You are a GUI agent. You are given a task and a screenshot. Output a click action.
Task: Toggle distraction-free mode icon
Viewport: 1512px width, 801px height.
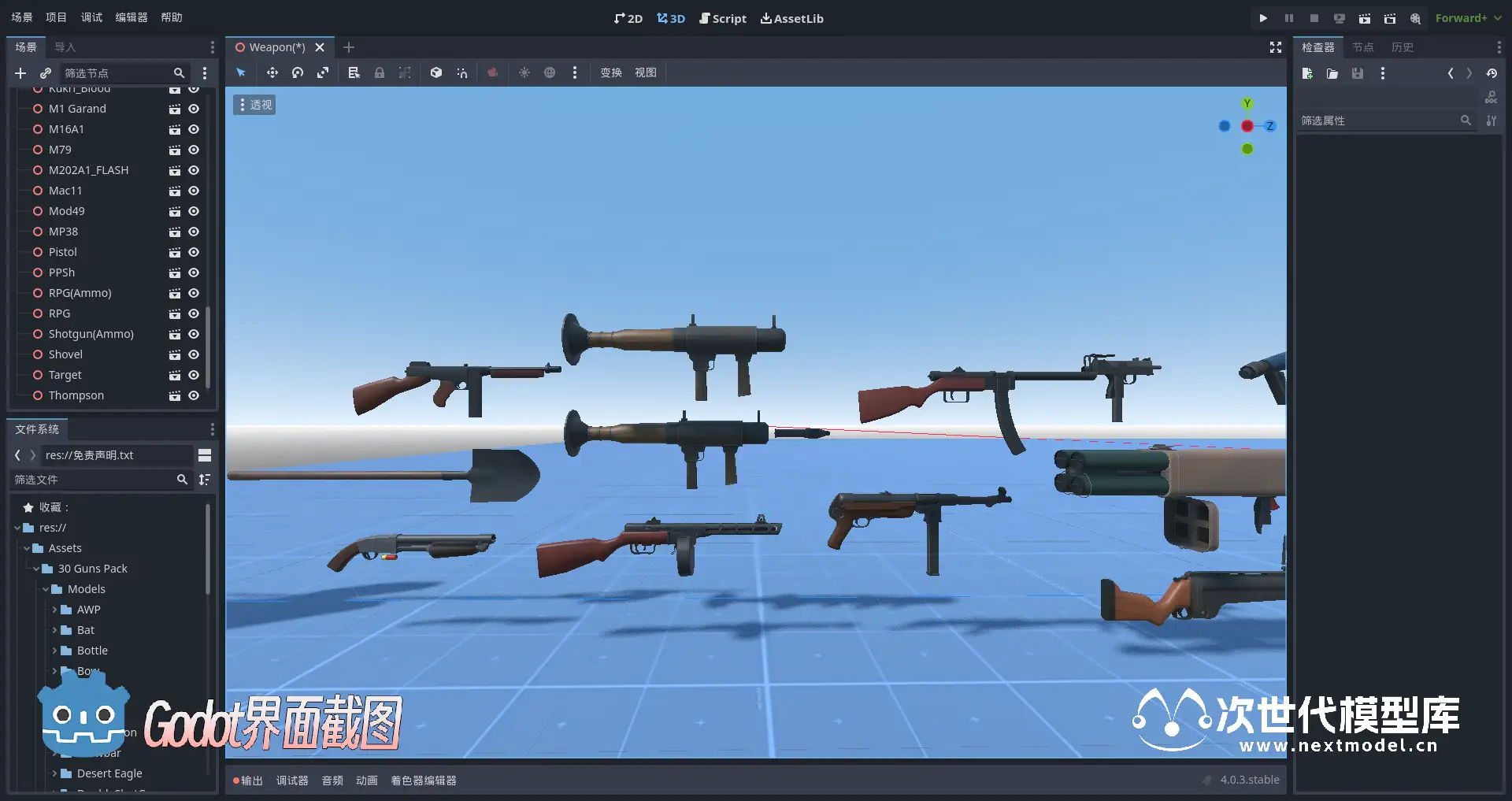[x=1276, y=47]
